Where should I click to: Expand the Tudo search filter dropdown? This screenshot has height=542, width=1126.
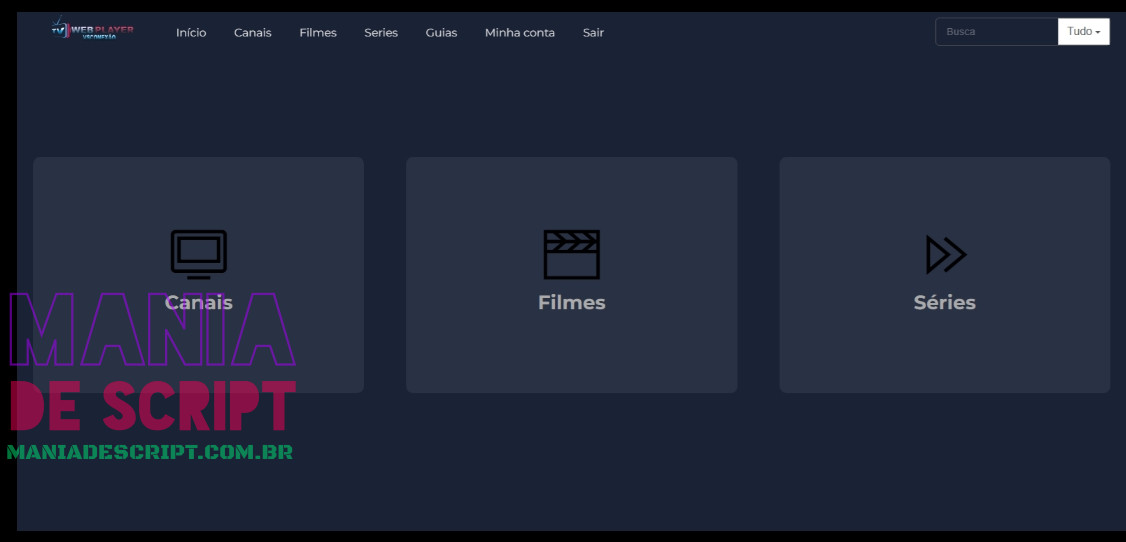pyautogui.click(x=1084, y=32)
